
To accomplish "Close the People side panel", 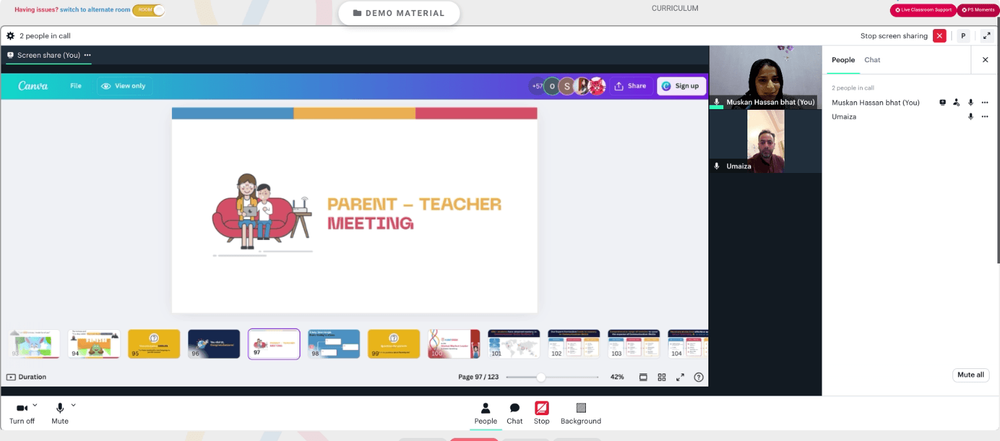I will (x=985, y=60).
